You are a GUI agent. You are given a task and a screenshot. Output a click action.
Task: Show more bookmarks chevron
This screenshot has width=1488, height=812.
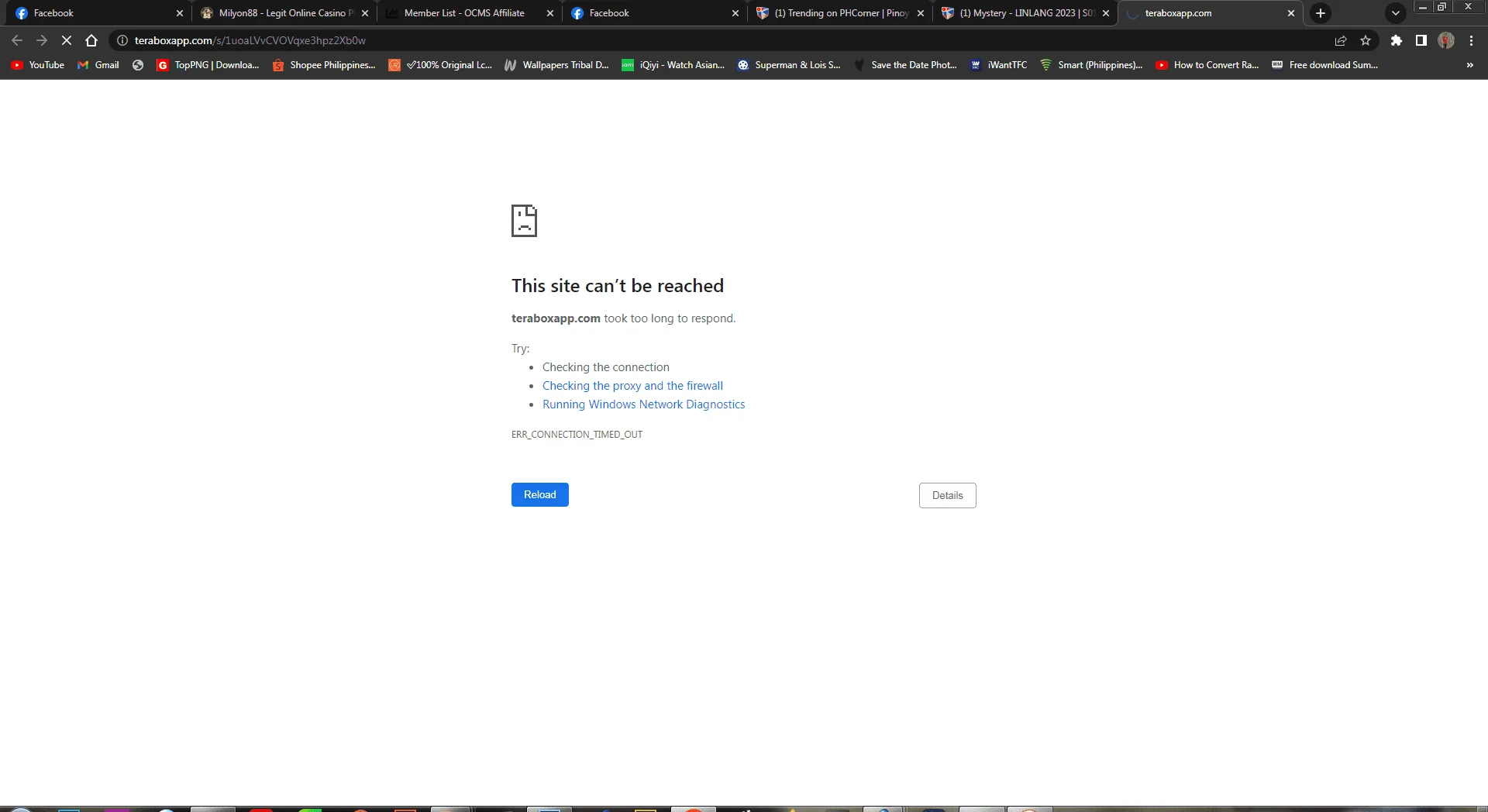tap(1470, 65)
